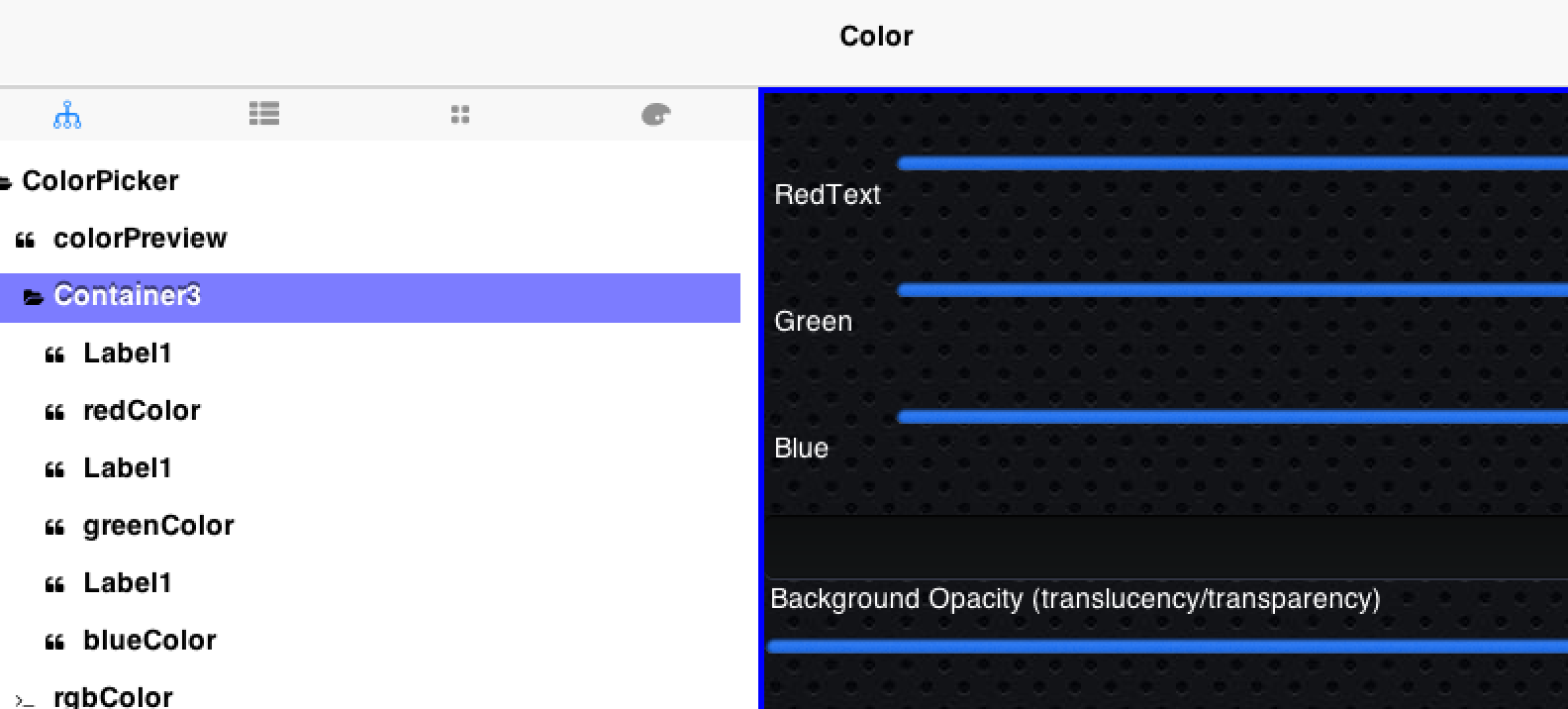
Task: Open the grid view panel icon
Action: [459, 114]
